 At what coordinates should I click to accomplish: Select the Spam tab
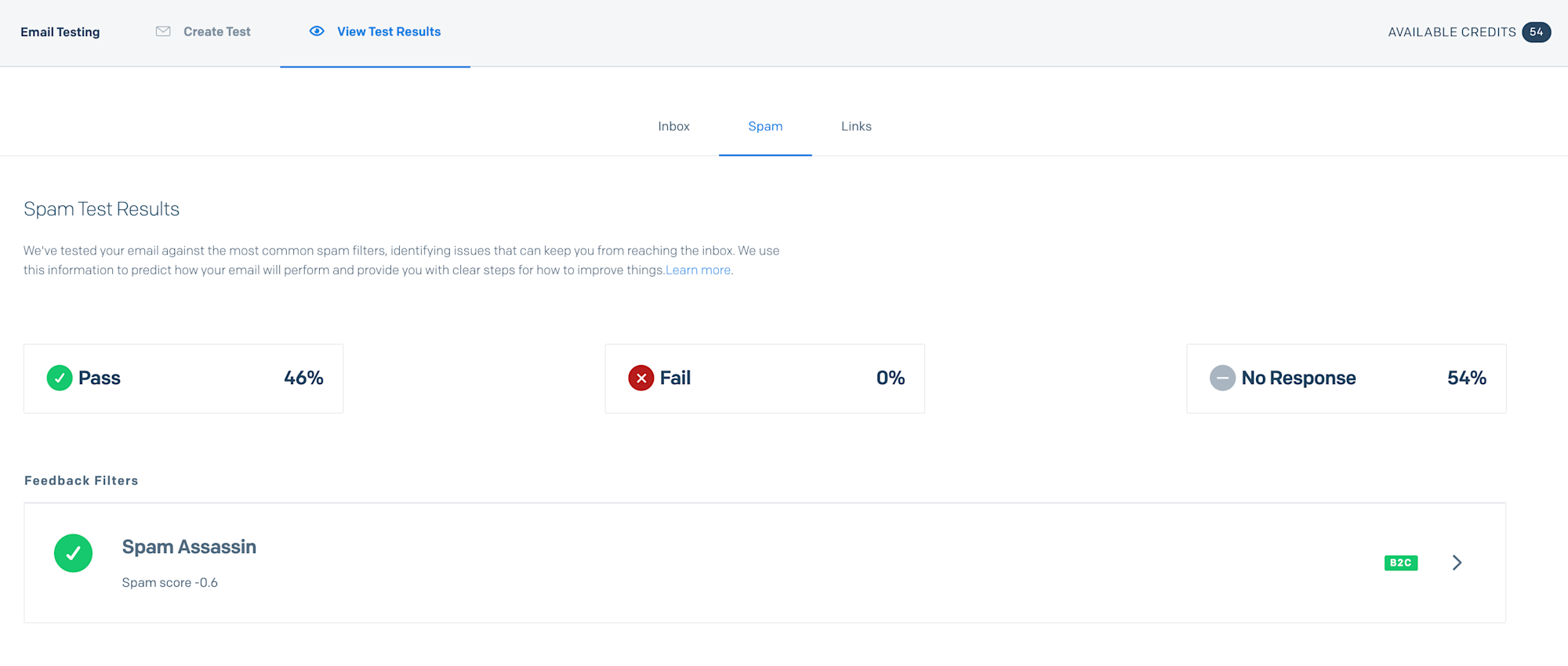(765, 126)
